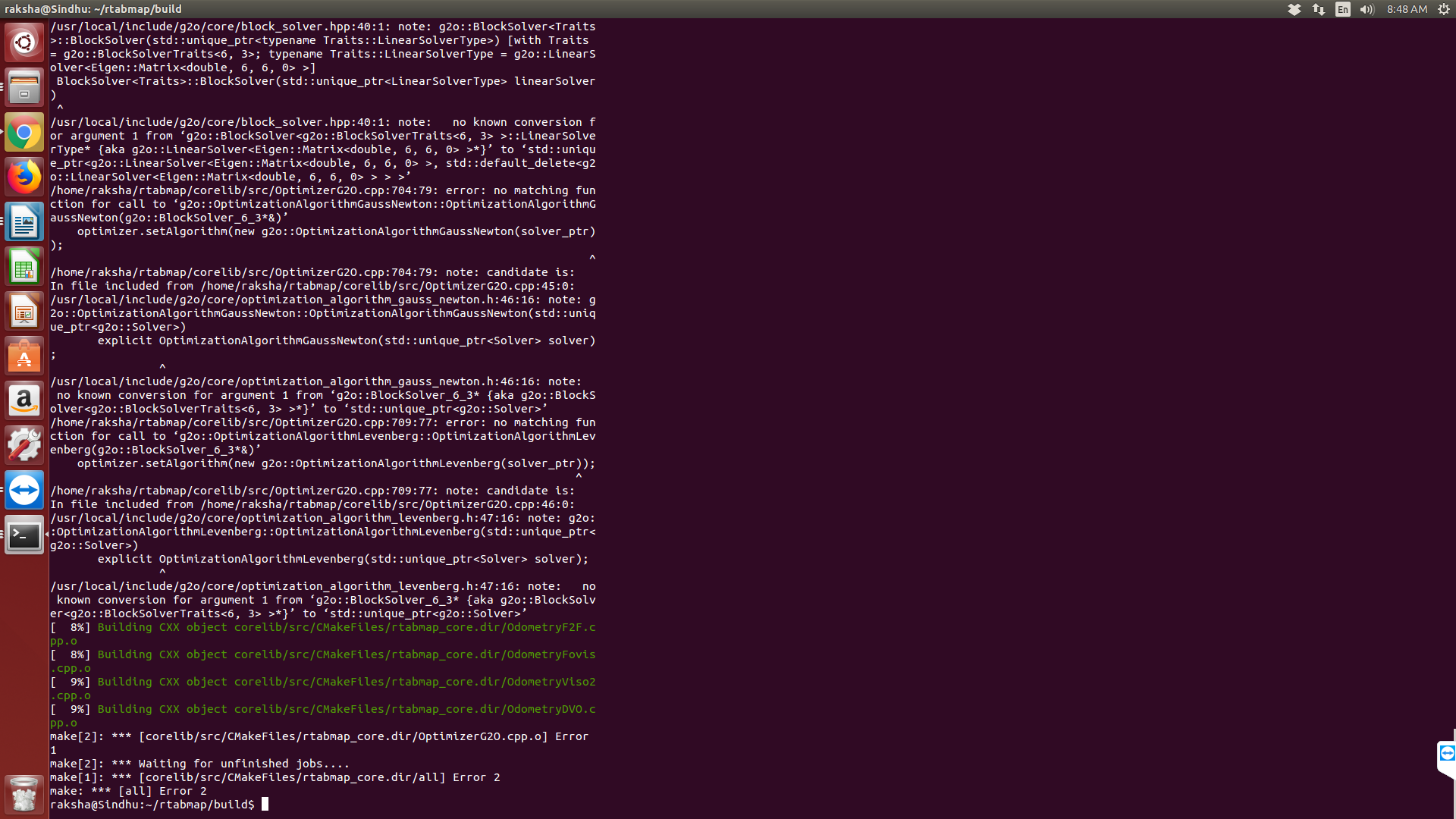Open the system power gear menu
1456x819 pixels.
1444,9
